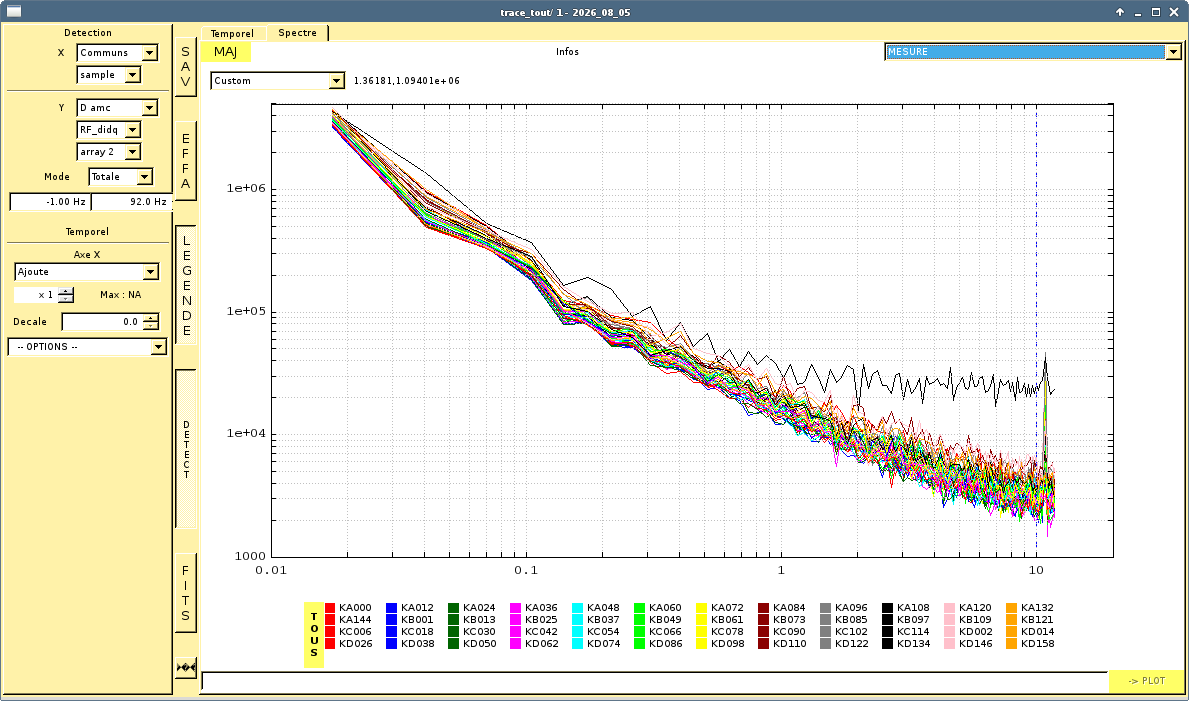This screenshot has width=1189, height=701.
Task: Click the vertical SAV button
Action: (186, 67)
